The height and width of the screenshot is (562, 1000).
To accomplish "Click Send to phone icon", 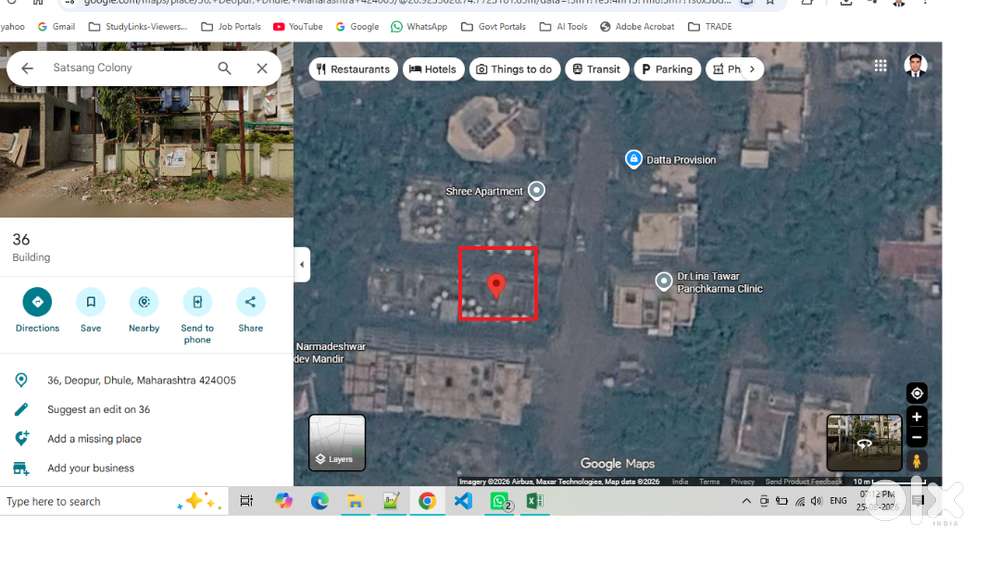I will (197, 302).
